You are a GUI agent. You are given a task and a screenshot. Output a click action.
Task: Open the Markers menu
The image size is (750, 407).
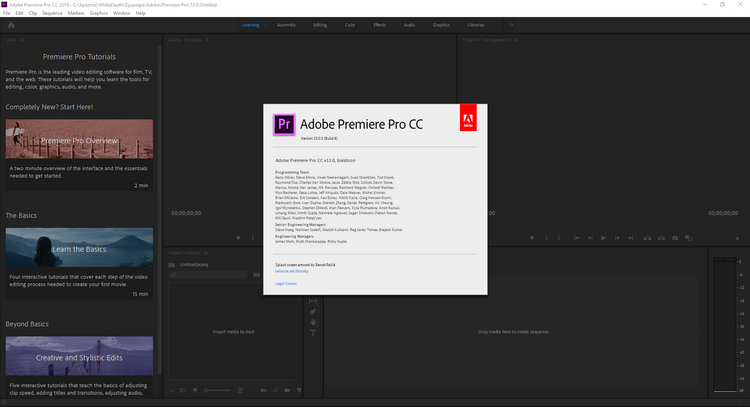point(76,13)
